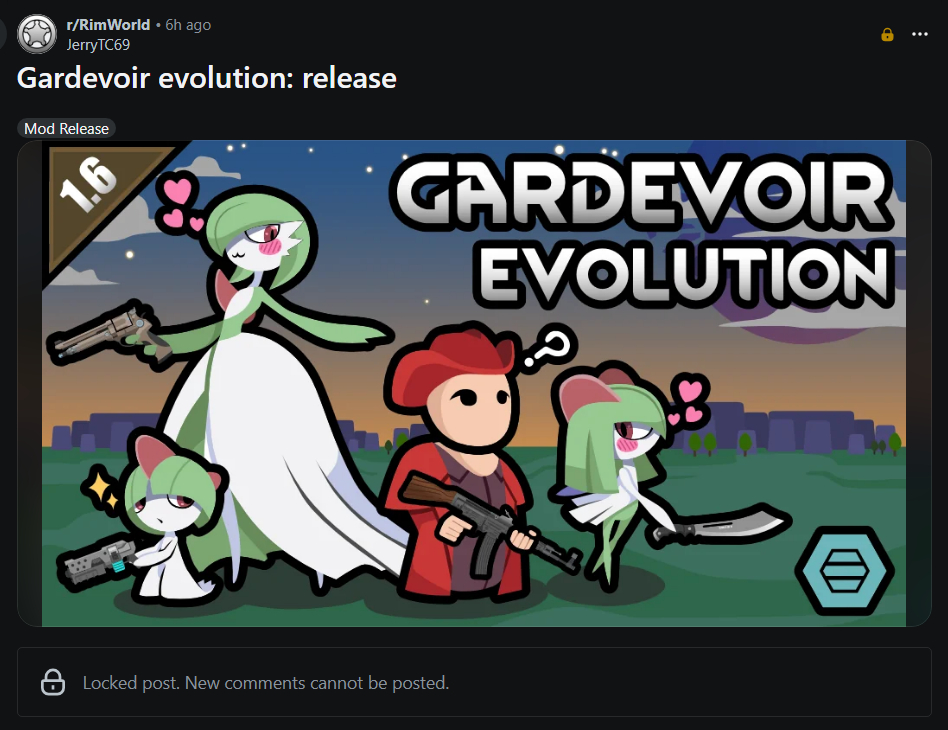The width and height of the screenshot is (948, 730).
Task: Click the padlock icon in locked-post banner
Action: click(x=53, y=682)
